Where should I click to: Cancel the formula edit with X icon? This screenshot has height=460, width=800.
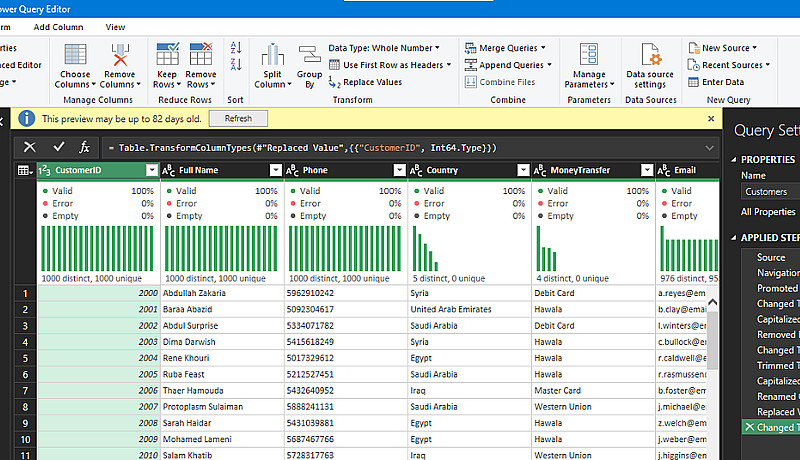[29, 147]
